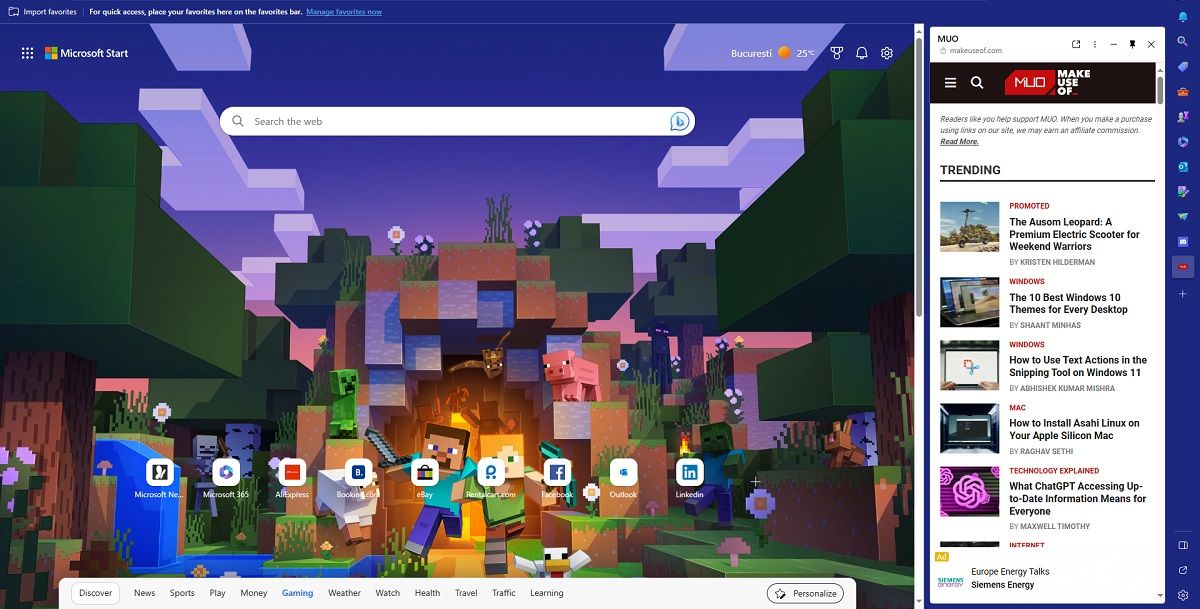Screen dimensions: 1200x609
Task: Add a new site with the sidebar plus icon
Action: (1184, 291)
